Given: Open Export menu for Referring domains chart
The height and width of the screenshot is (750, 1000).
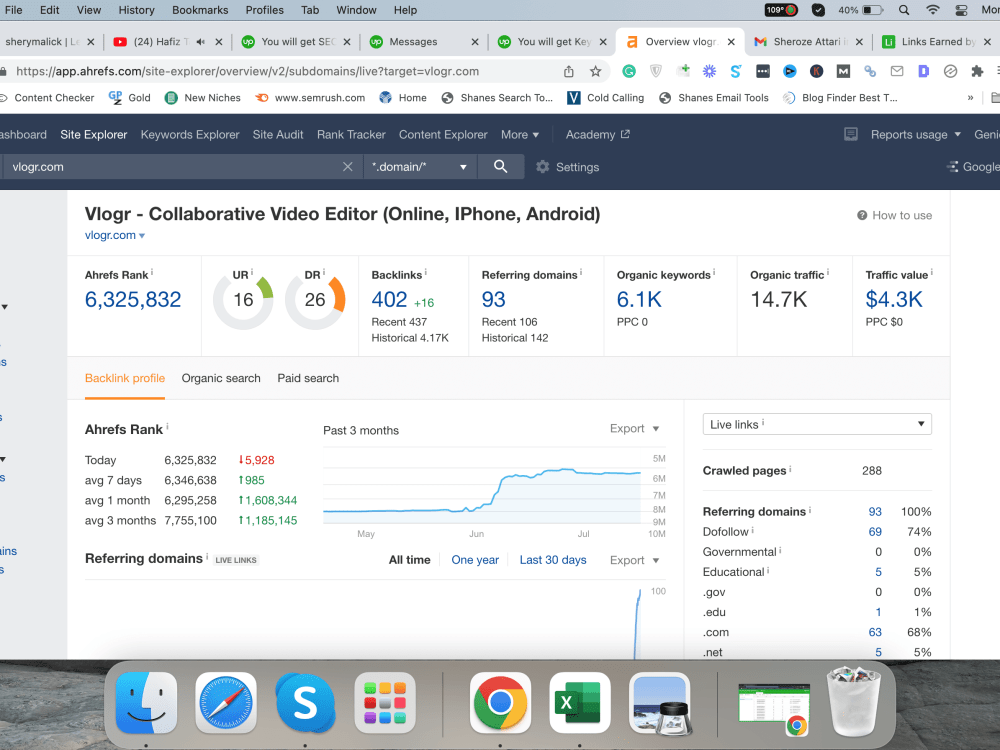Looking at the screenshot, I should tap(634, 560).
